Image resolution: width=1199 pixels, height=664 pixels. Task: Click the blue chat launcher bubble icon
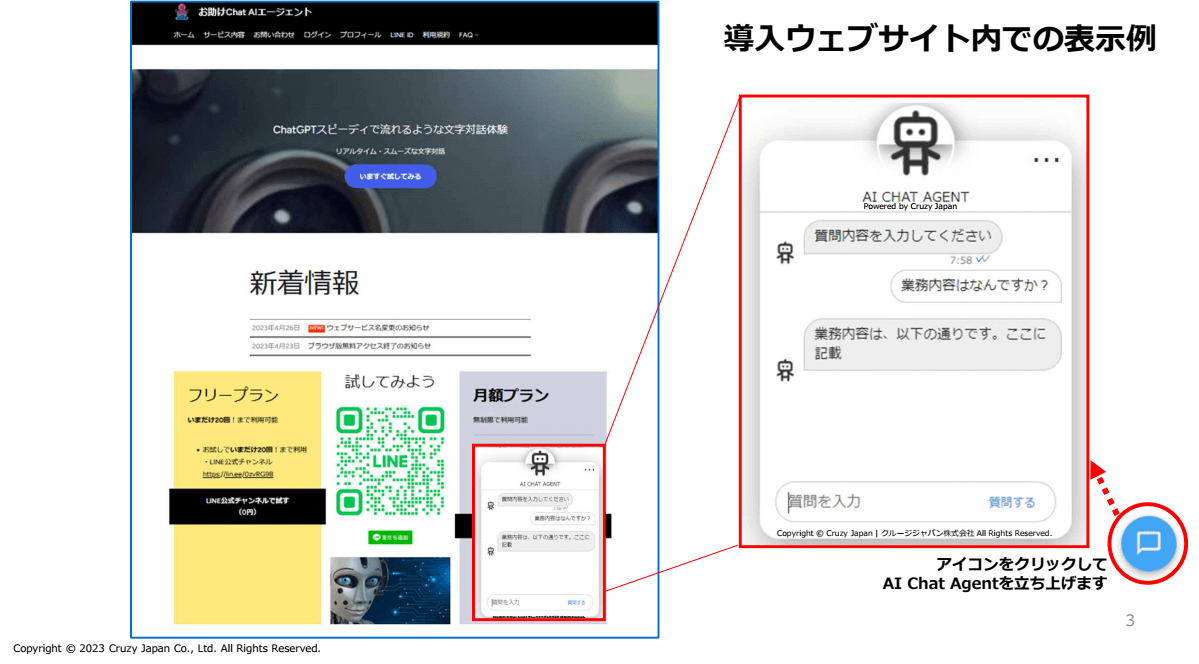1148,542
